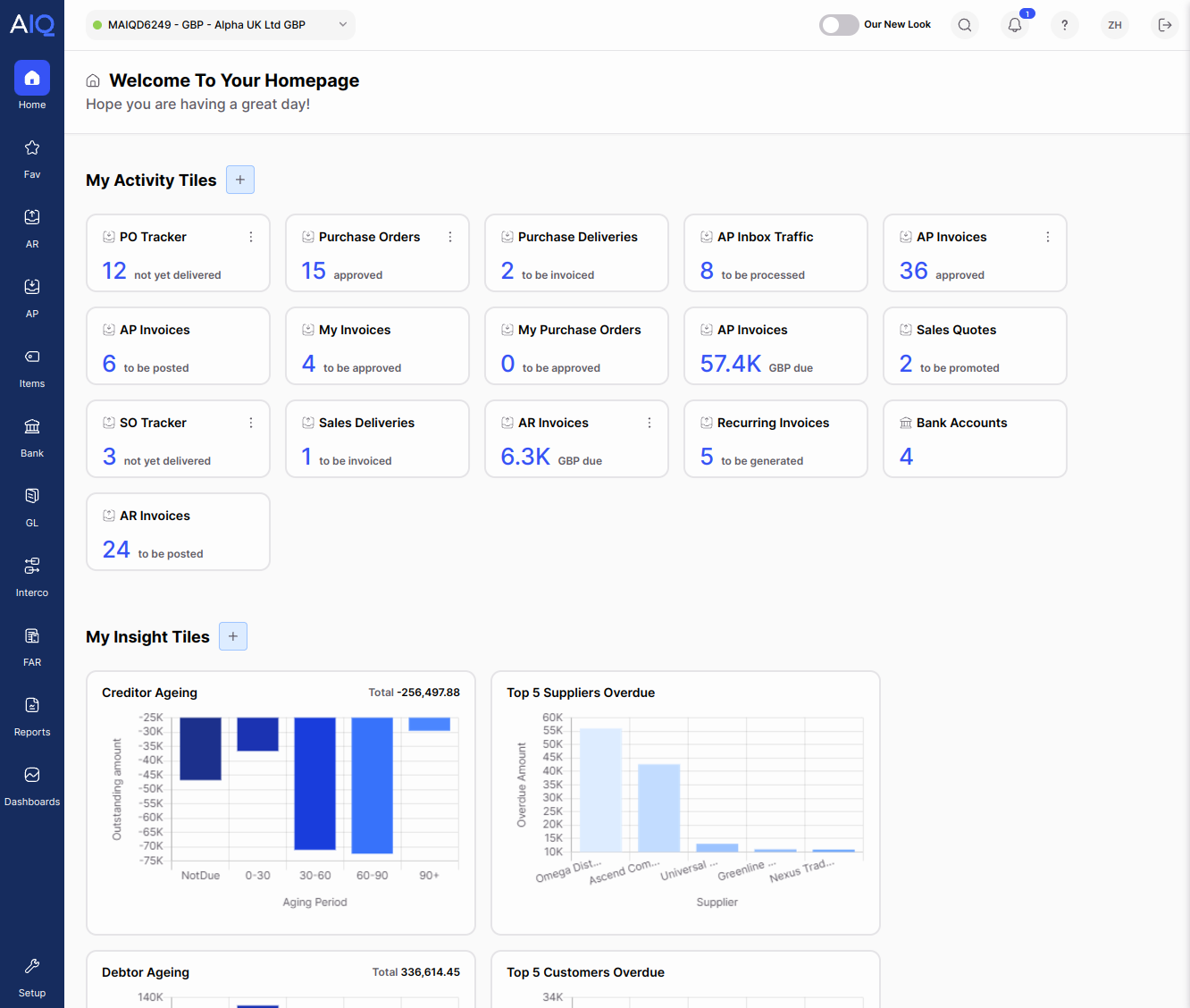Screen dimensions: 1190x1008
Task: Open AP Invoices approved tile options menu
Action: click(1048, 237)
